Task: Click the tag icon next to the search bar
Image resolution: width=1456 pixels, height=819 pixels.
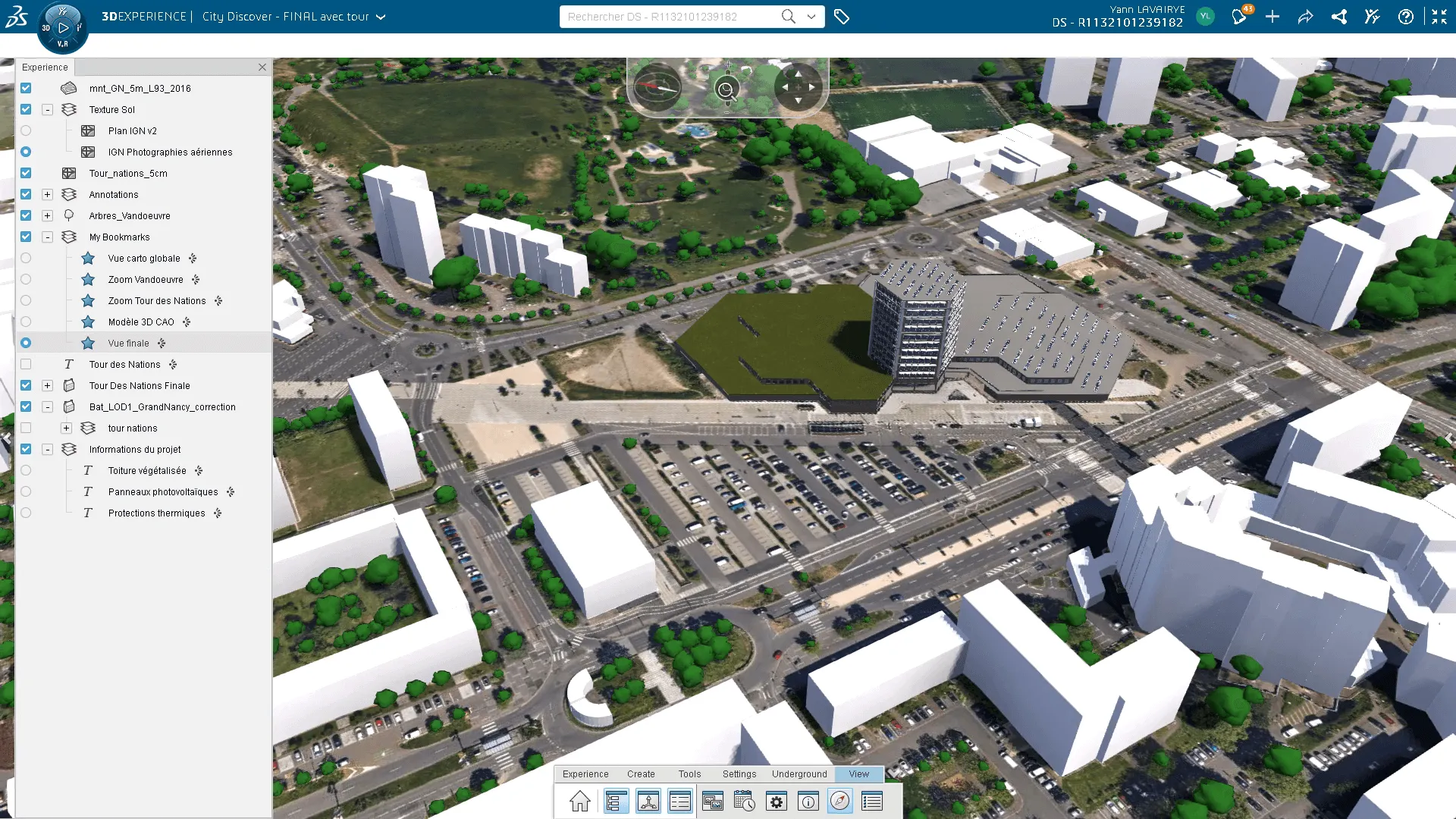Action: click(842, 17)
